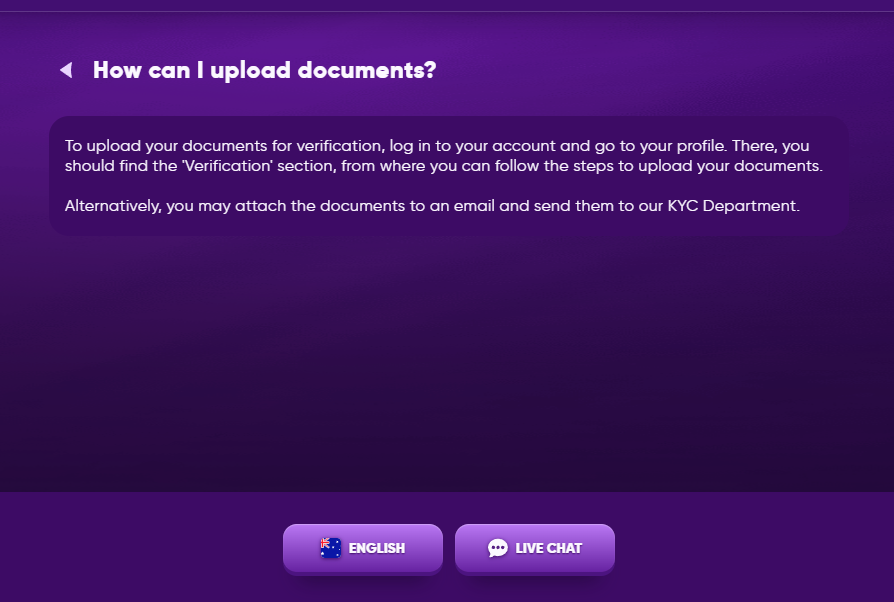
Task: Click the paragraph starting 'Alternatively'
Action: tap(432, 206)
